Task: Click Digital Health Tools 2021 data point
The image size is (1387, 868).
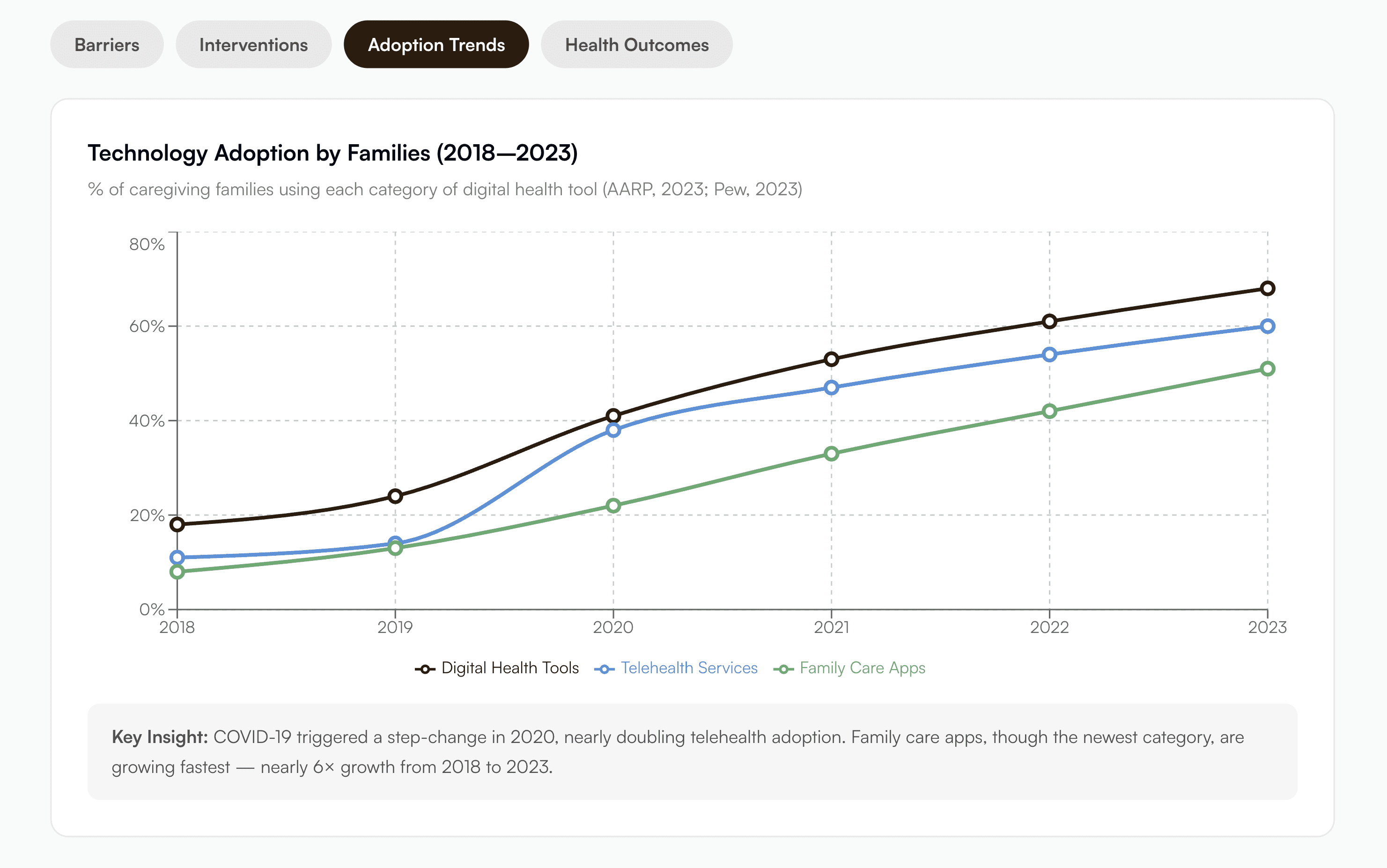Action: coord(831,360)
